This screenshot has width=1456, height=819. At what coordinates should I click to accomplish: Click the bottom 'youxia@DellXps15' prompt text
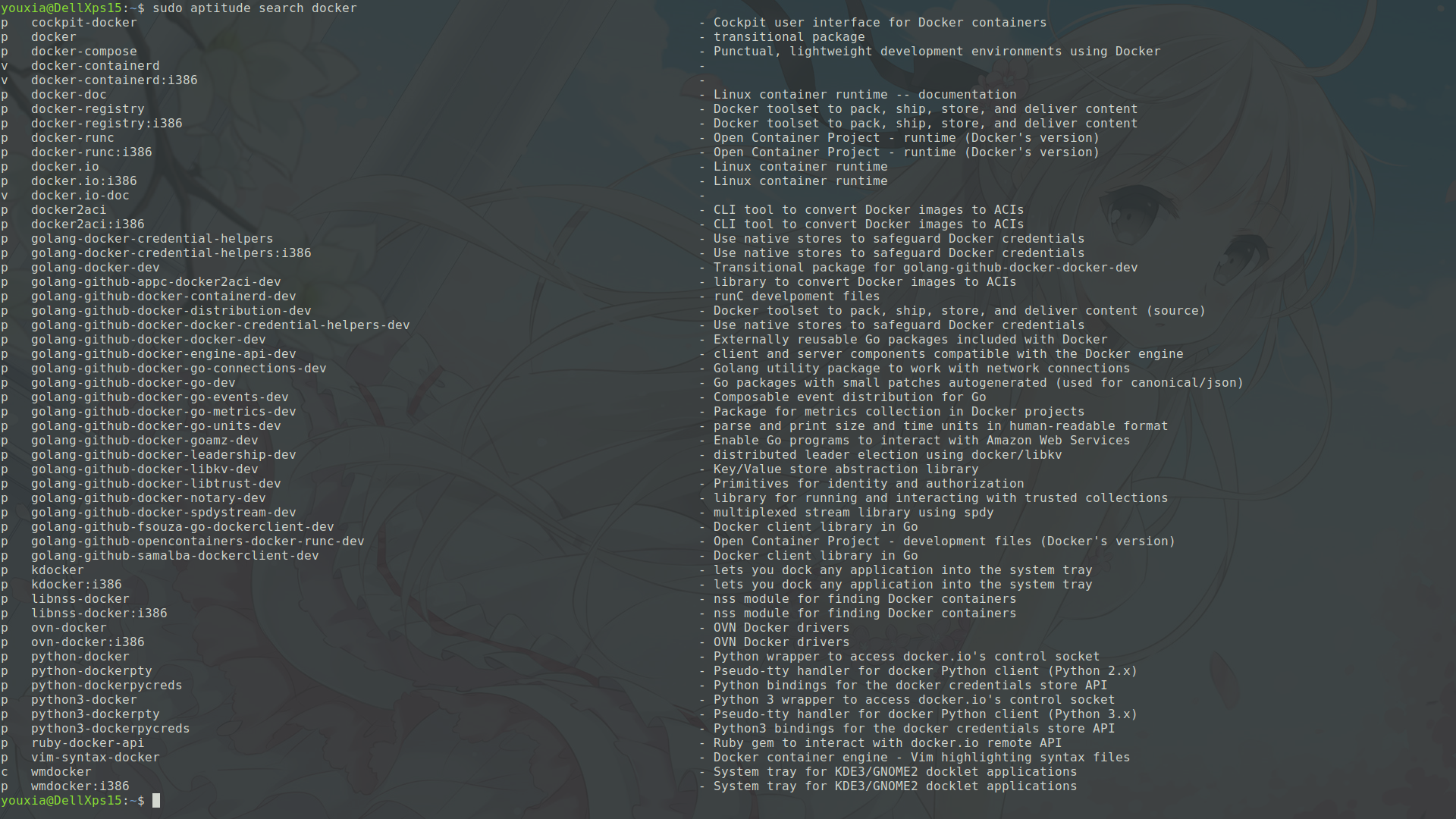point(61,800)
